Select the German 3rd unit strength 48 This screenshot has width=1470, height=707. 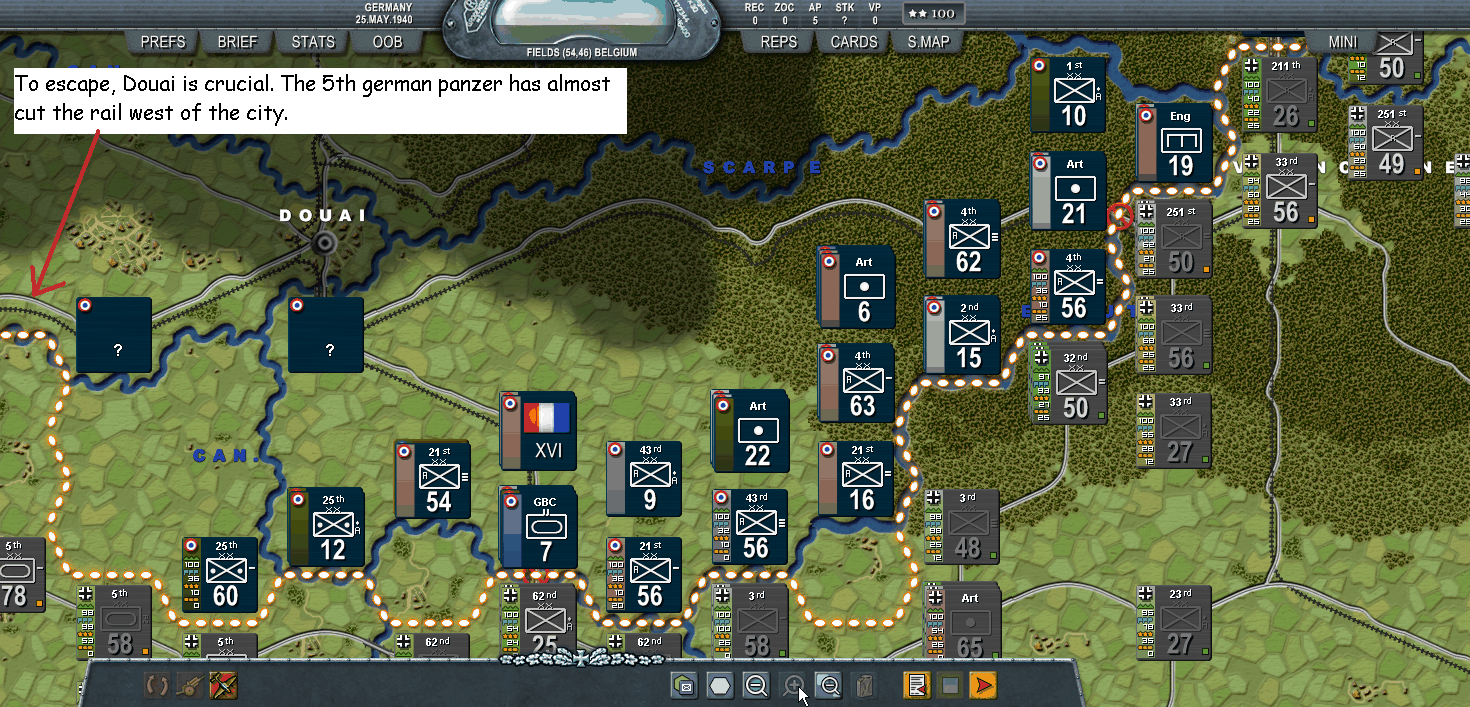963,527
